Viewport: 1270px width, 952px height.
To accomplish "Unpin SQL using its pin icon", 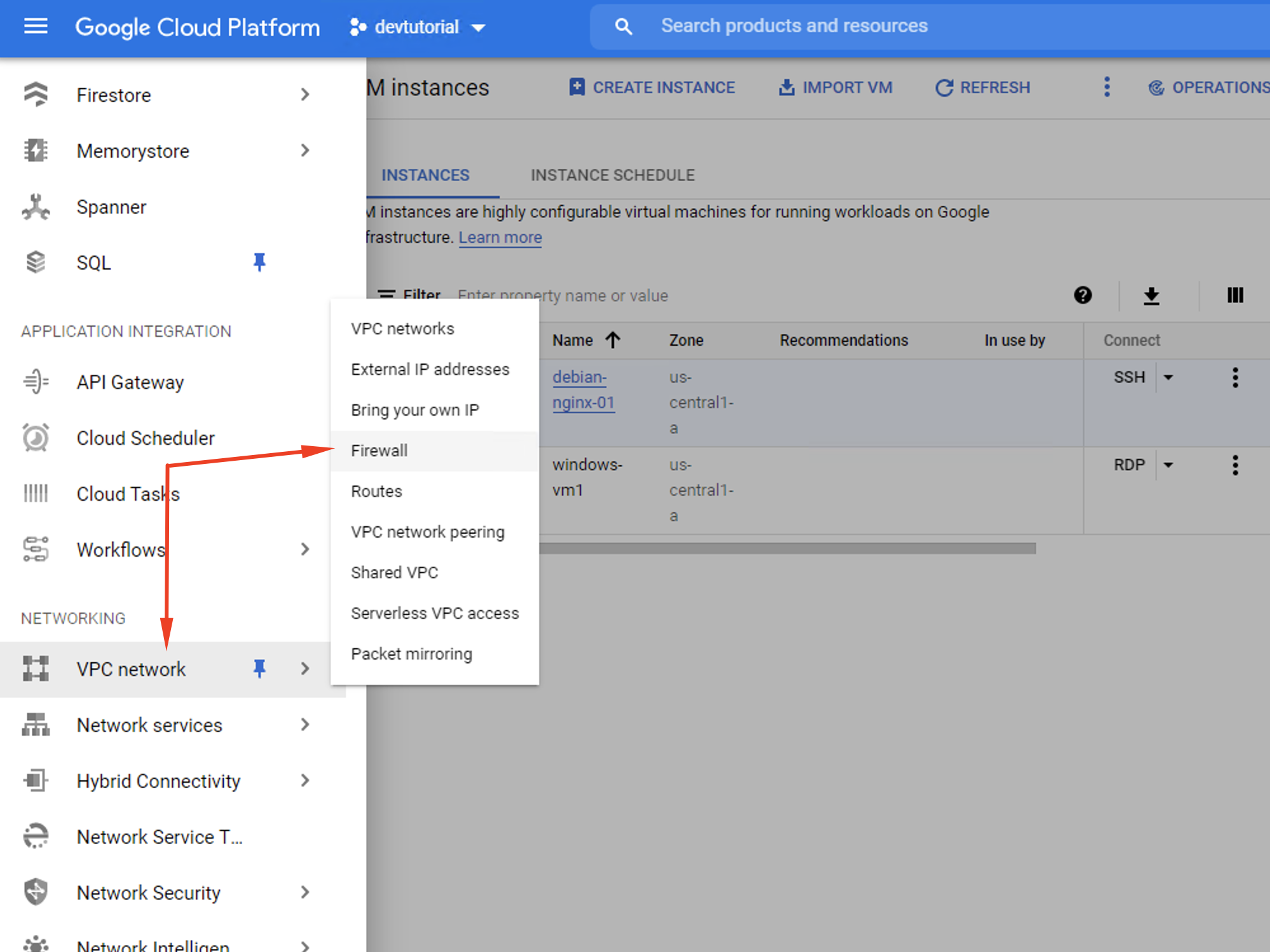I will point(259,262).
